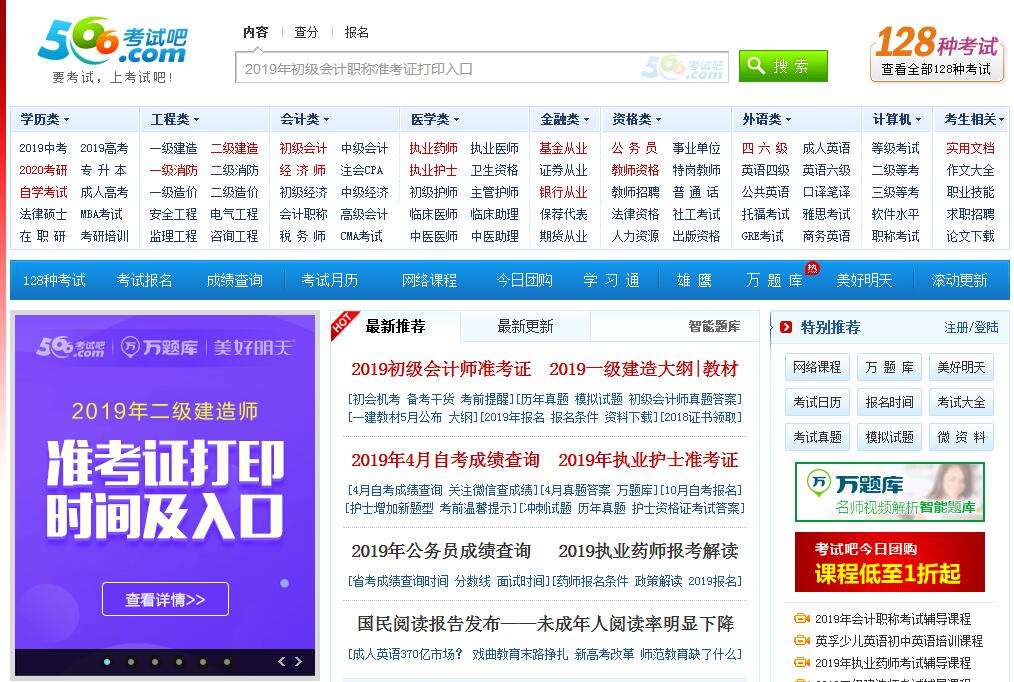
Task: Select the 内容 search tab
Action: pos(256,32)
